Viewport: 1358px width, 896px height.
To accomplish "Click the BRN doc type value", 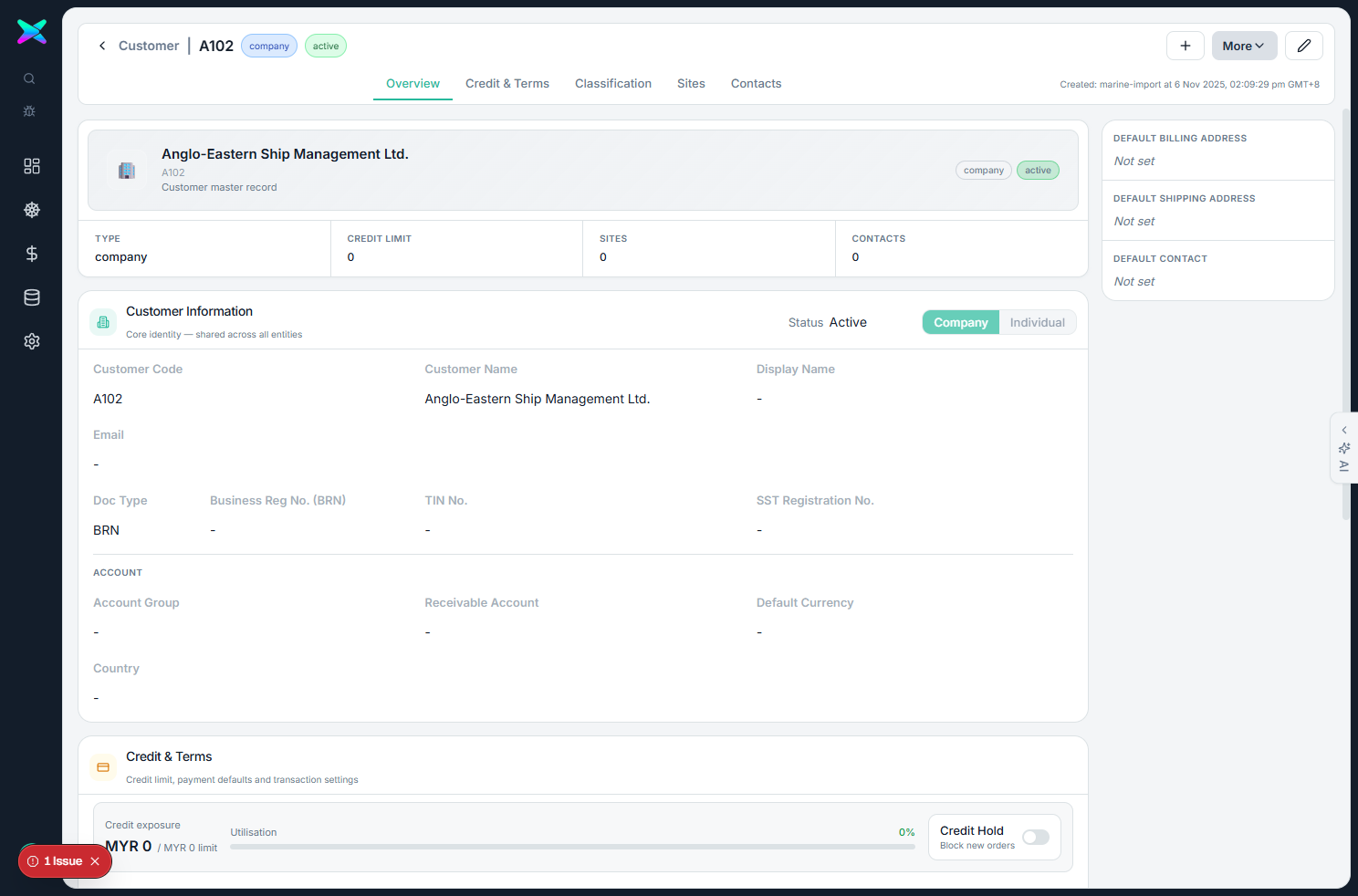I will pyautogui.click(x=106, y=530).
